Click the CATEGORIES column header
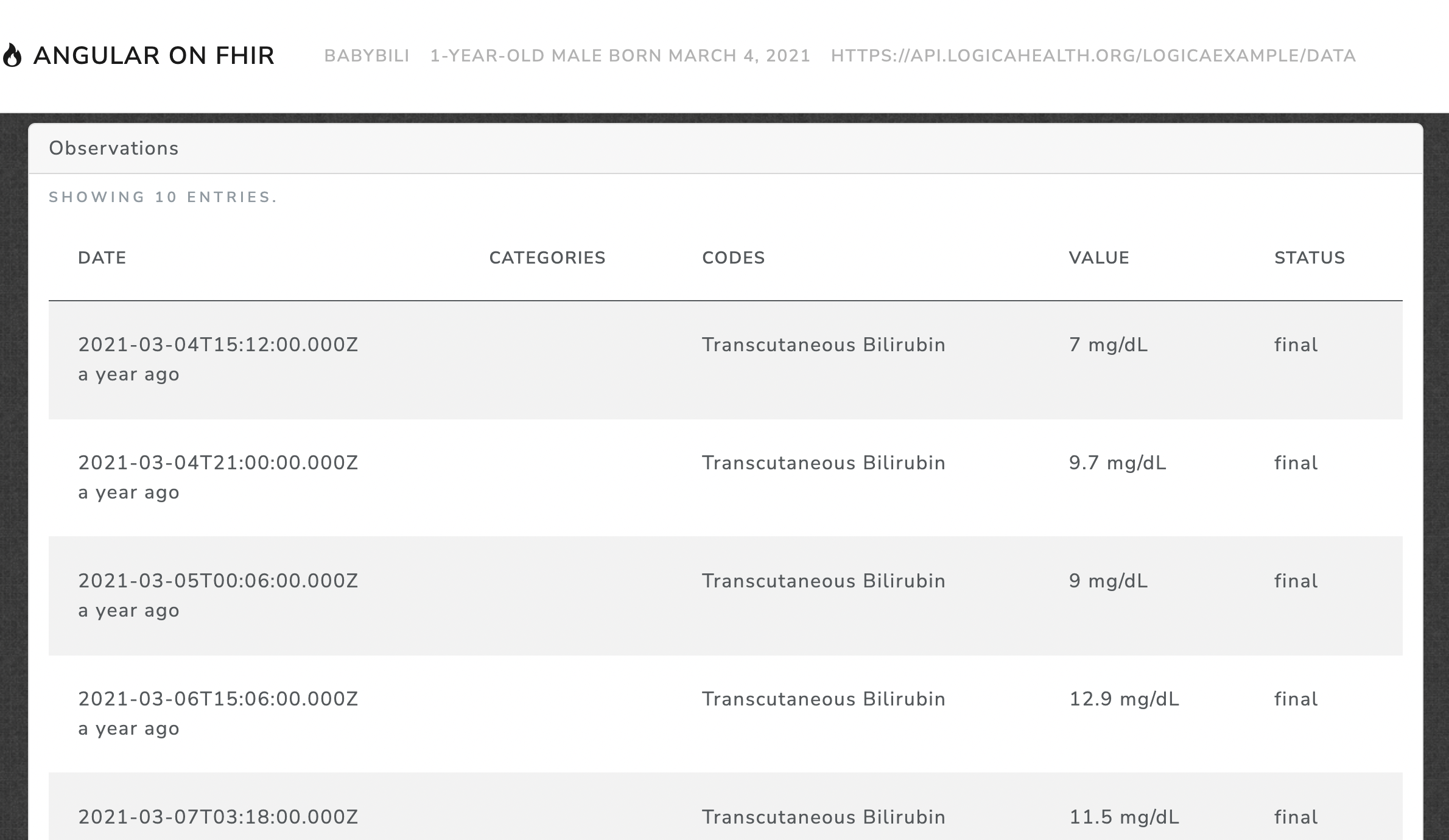 [547, 257]
